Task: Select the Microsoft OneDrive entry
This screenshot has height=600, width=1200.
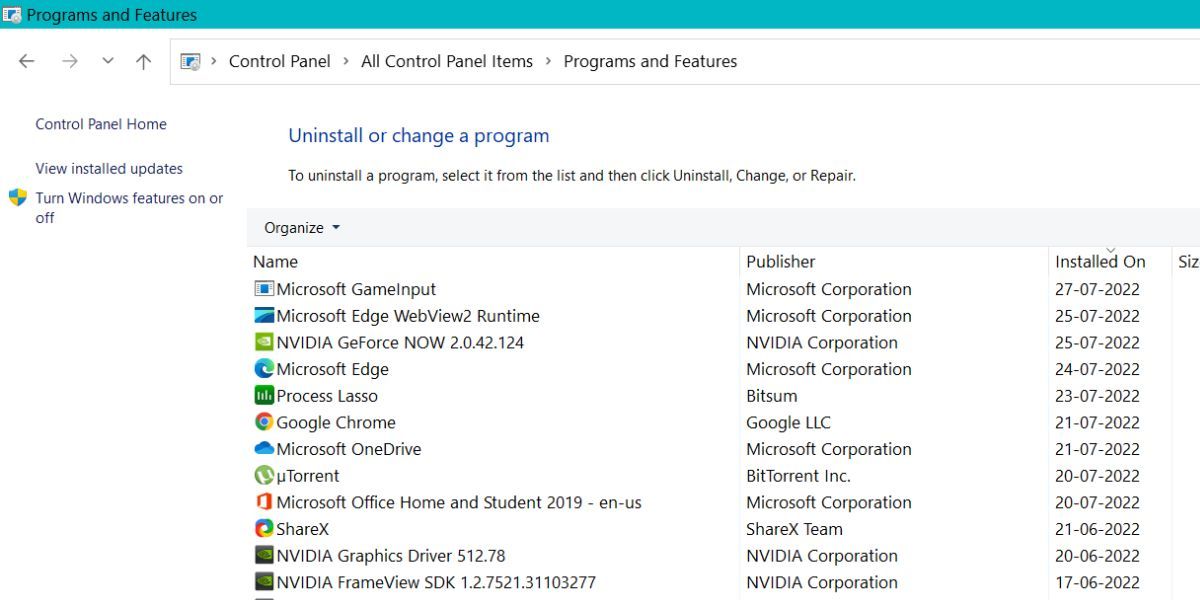Action: [349, 449]
